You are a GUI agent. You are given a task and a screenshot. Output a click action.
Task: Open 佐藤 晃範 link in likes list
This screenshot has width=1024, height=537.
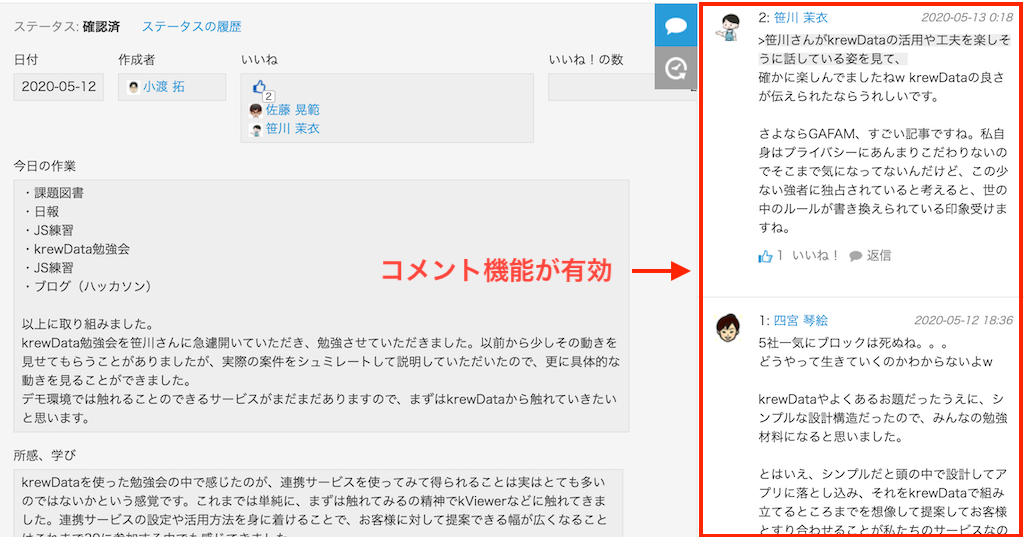[x=293, y=110]
